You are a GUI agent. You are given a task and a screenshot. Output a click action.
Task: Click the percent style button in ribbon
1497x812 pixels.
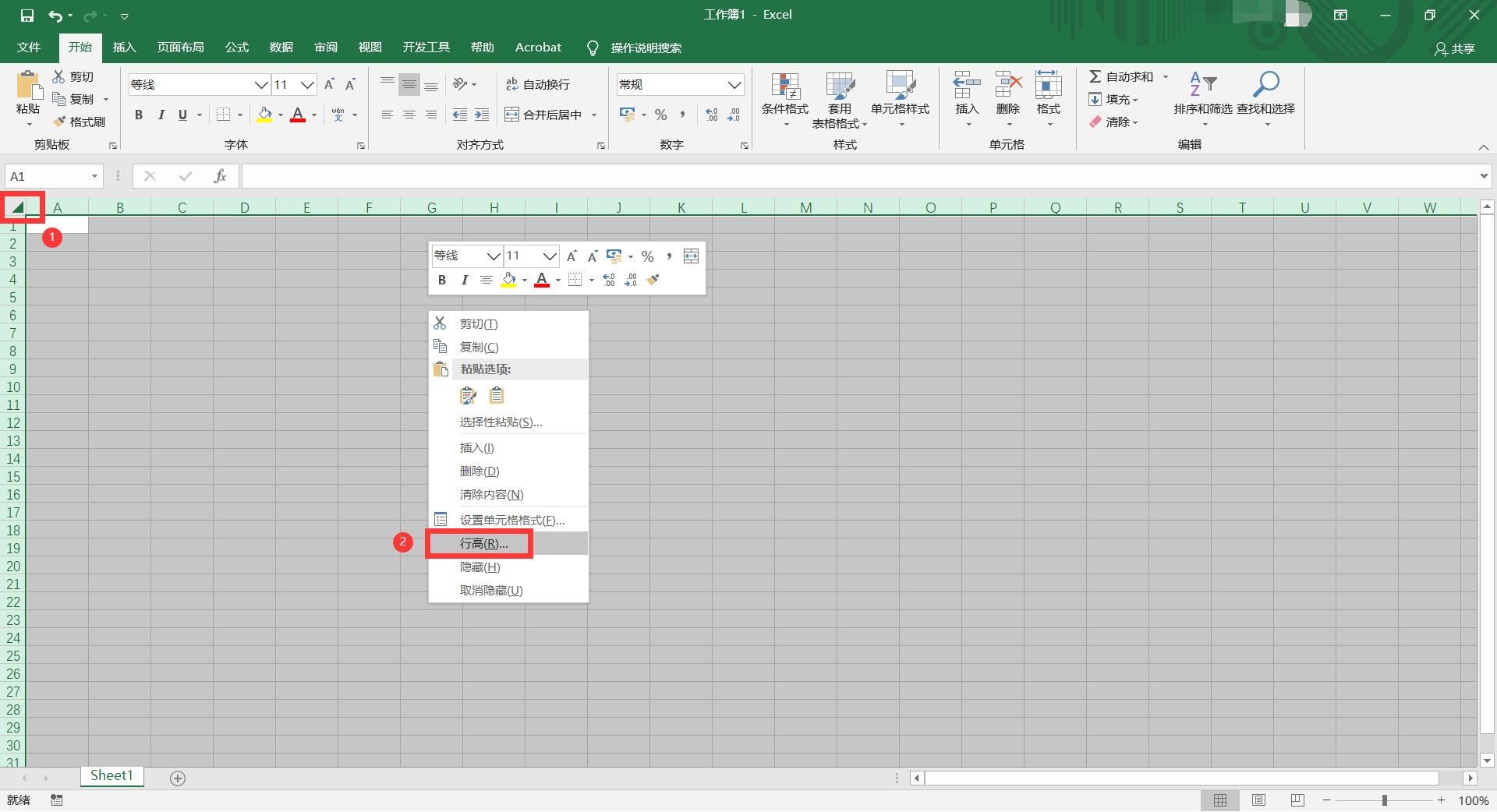click(x=660, y=115)
